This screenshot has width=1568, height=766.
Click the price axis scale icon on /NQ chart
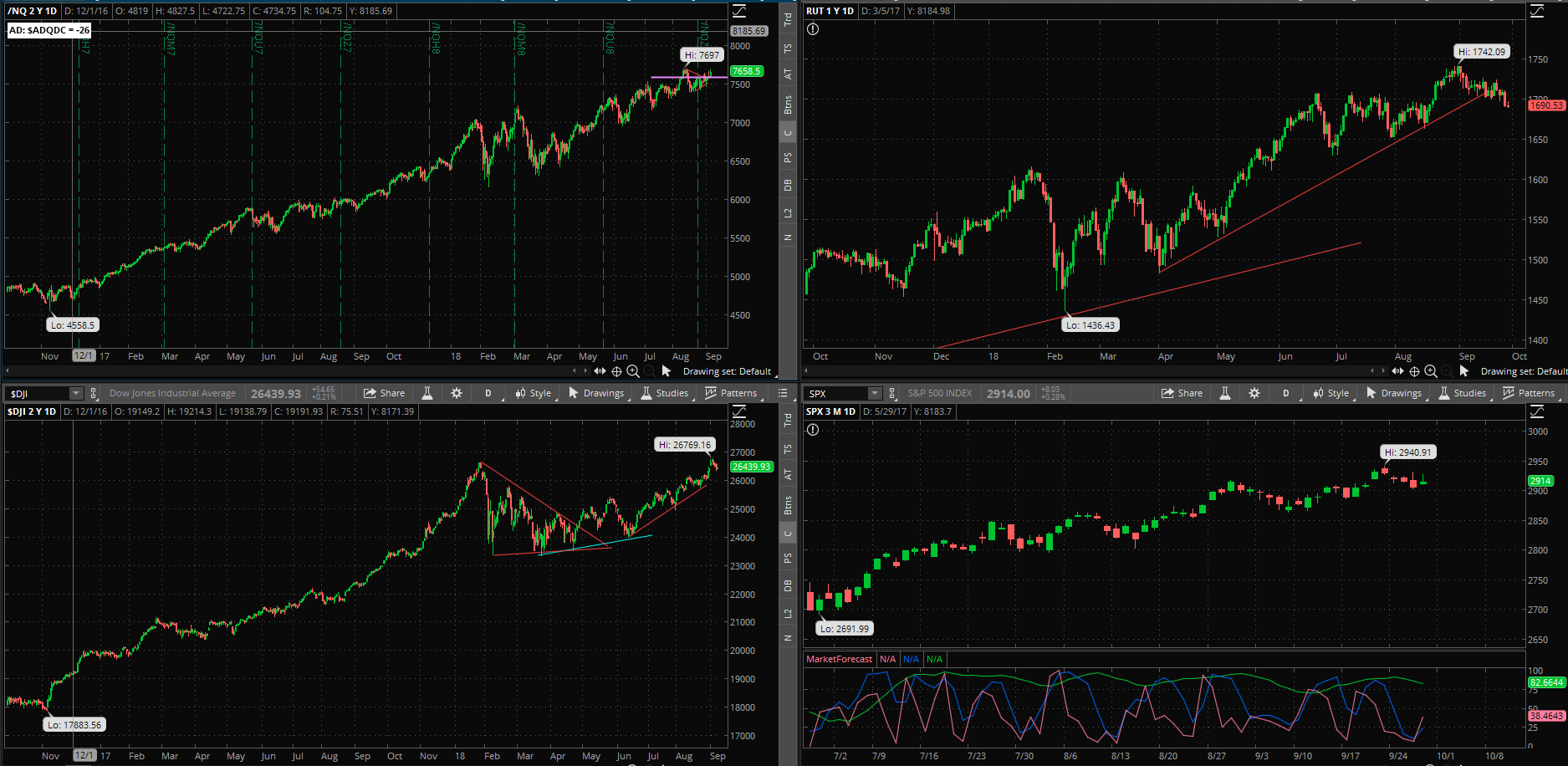[x=739, y=11]
